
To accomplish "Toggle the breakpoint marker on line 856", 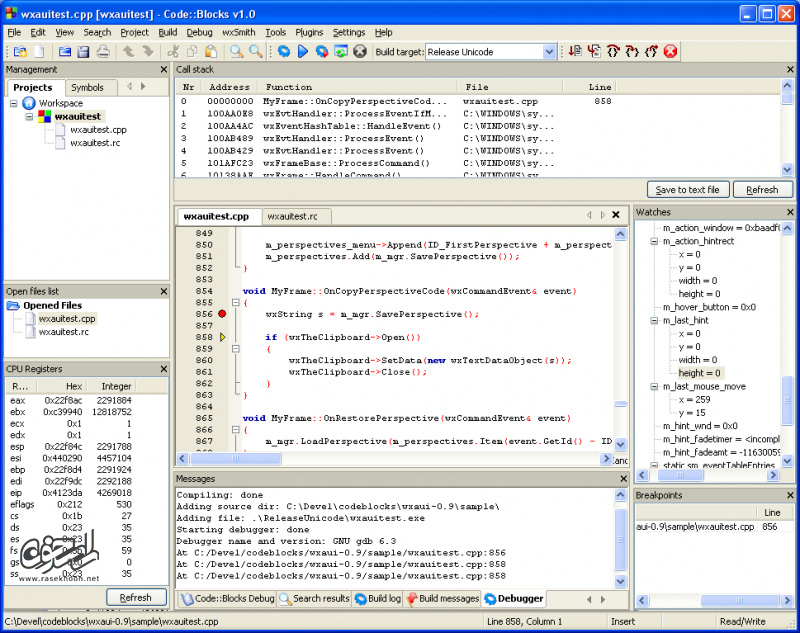I will point(222,314).
